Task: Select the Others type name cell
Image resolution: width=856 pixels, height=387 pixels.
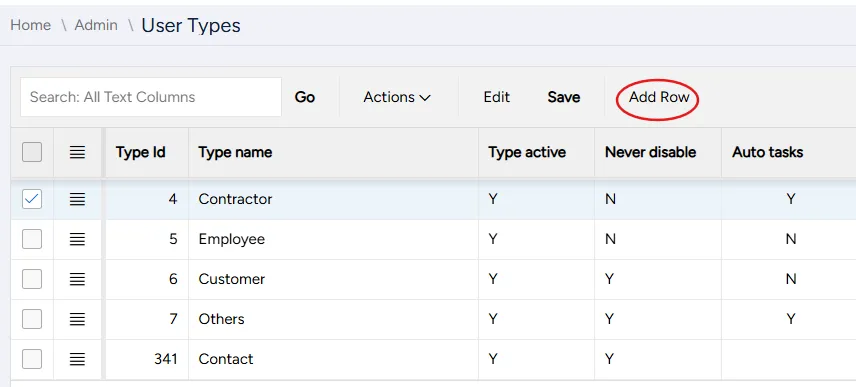Action: [334, 319]
